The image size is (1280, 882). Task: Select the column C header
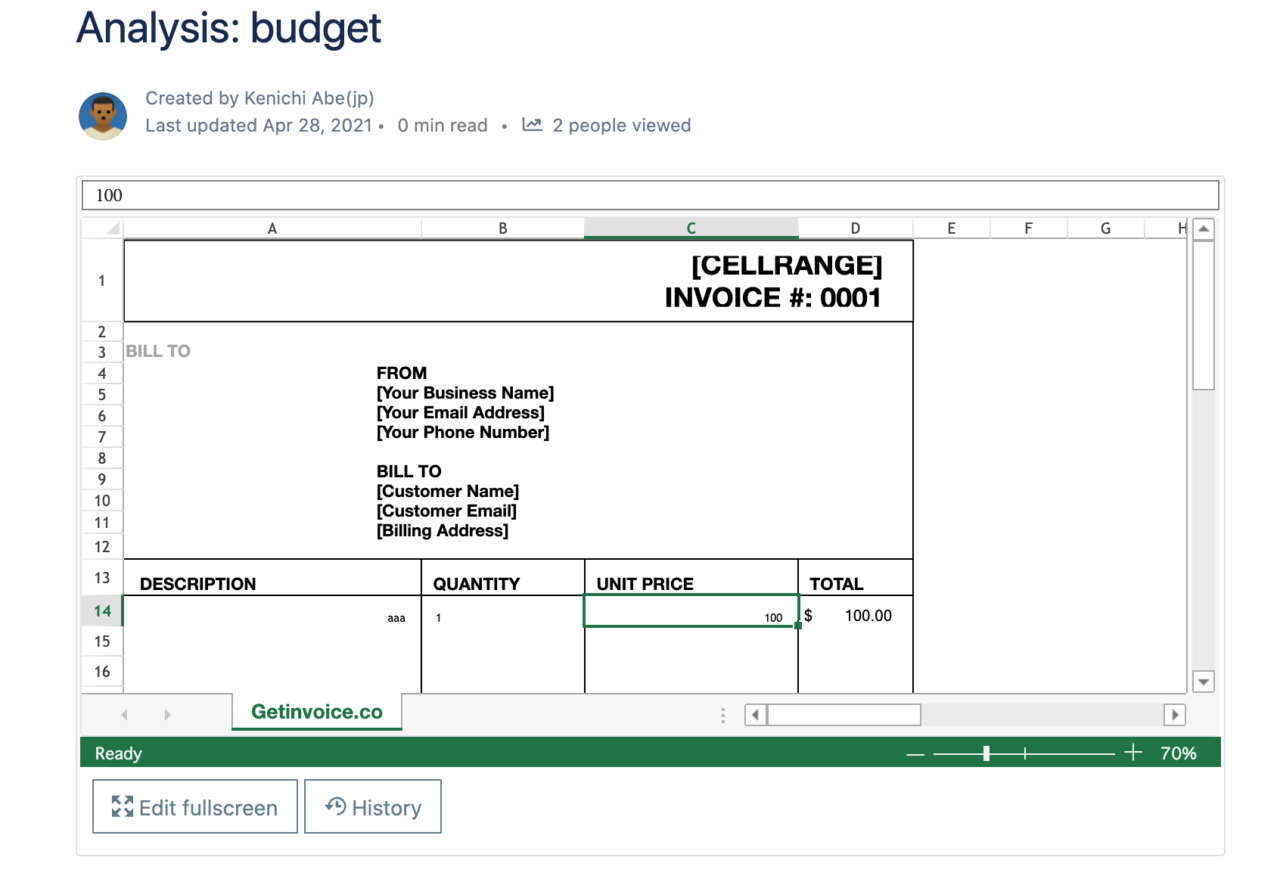point(691,227)
